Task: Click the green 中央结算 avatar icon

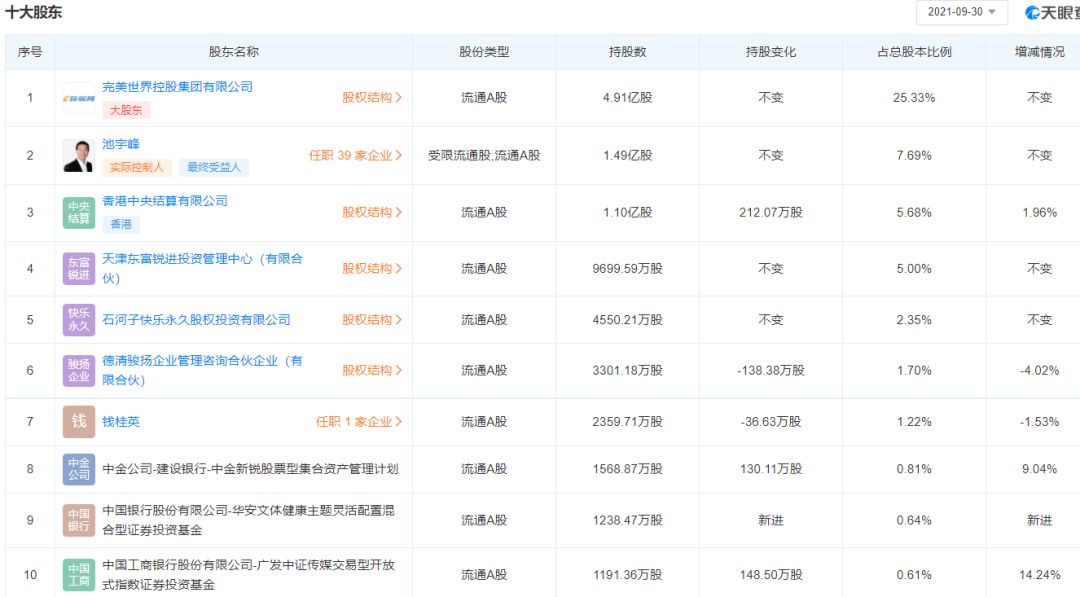Action: click(x=79, y=213)
